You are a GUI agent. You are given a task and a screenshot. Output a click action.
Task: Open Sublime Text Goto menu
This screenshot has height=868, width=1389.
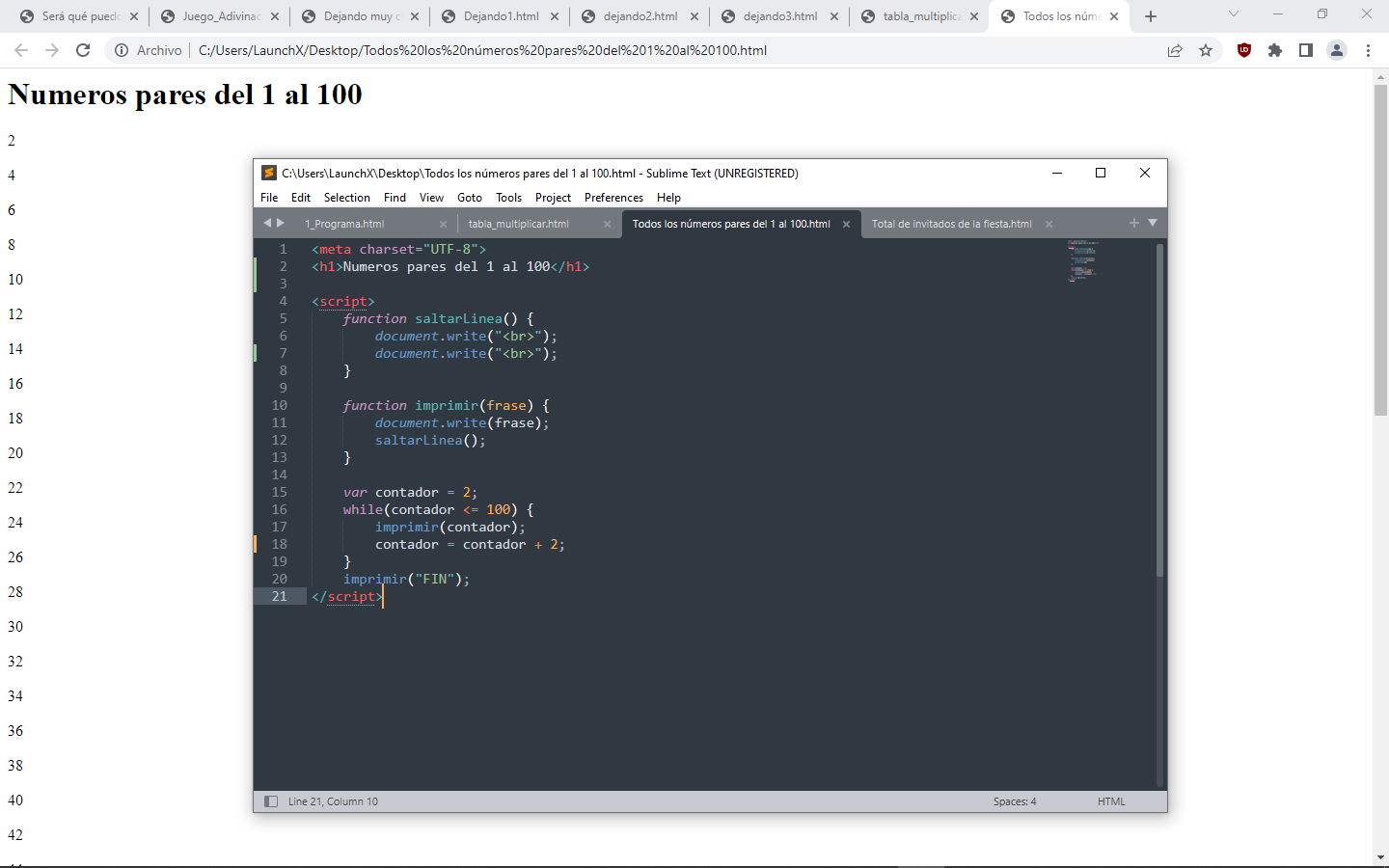(470, 198)
